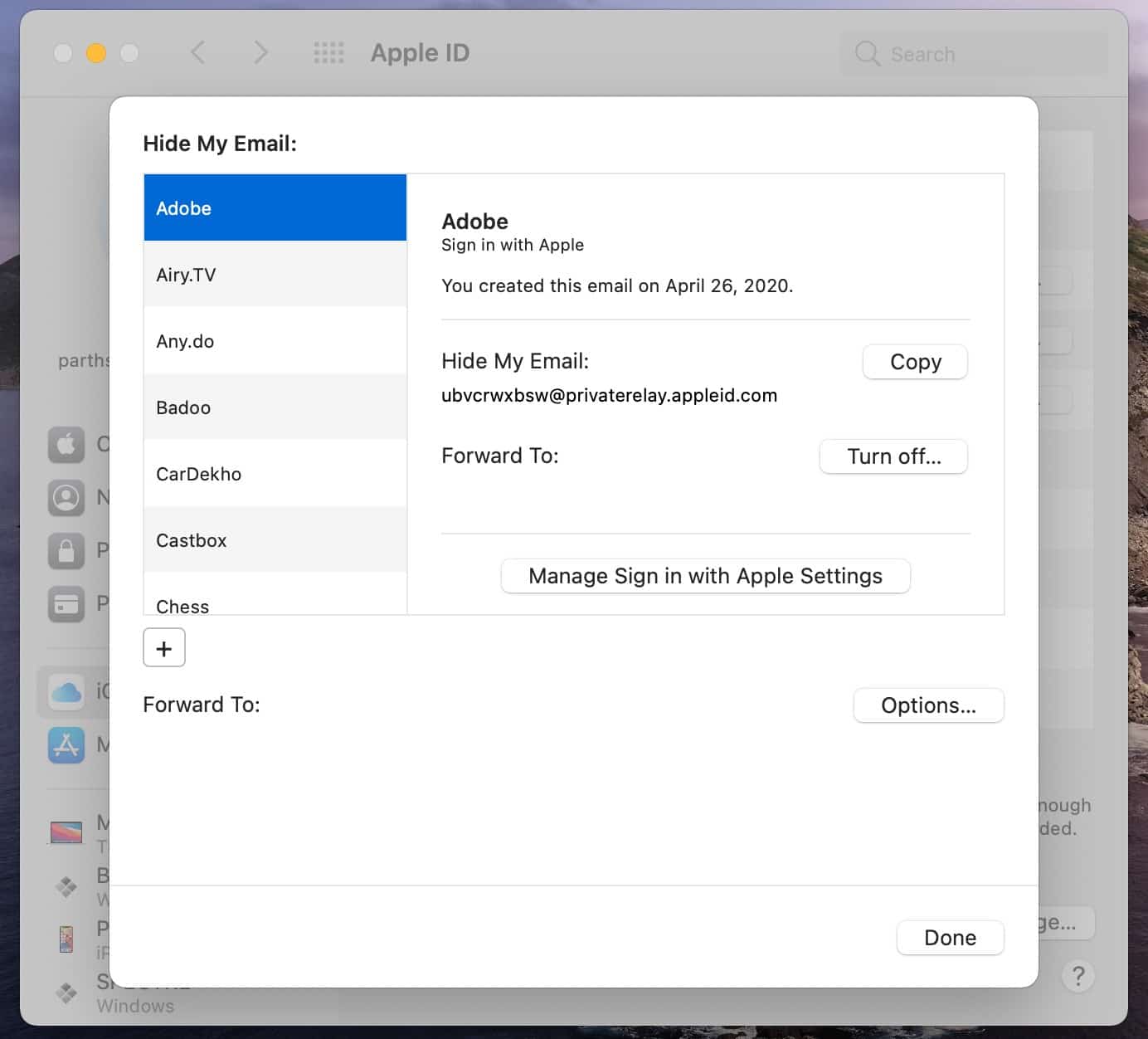Select the iCloud icon in the sidebar
This screenshot has width=1148, height=1039.
pos(66,691)
